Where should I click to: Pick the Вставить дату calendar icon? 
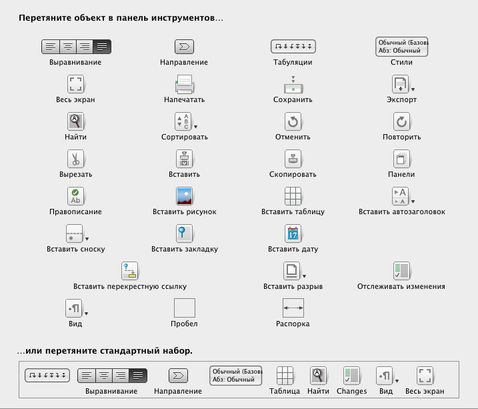point(293,233)
